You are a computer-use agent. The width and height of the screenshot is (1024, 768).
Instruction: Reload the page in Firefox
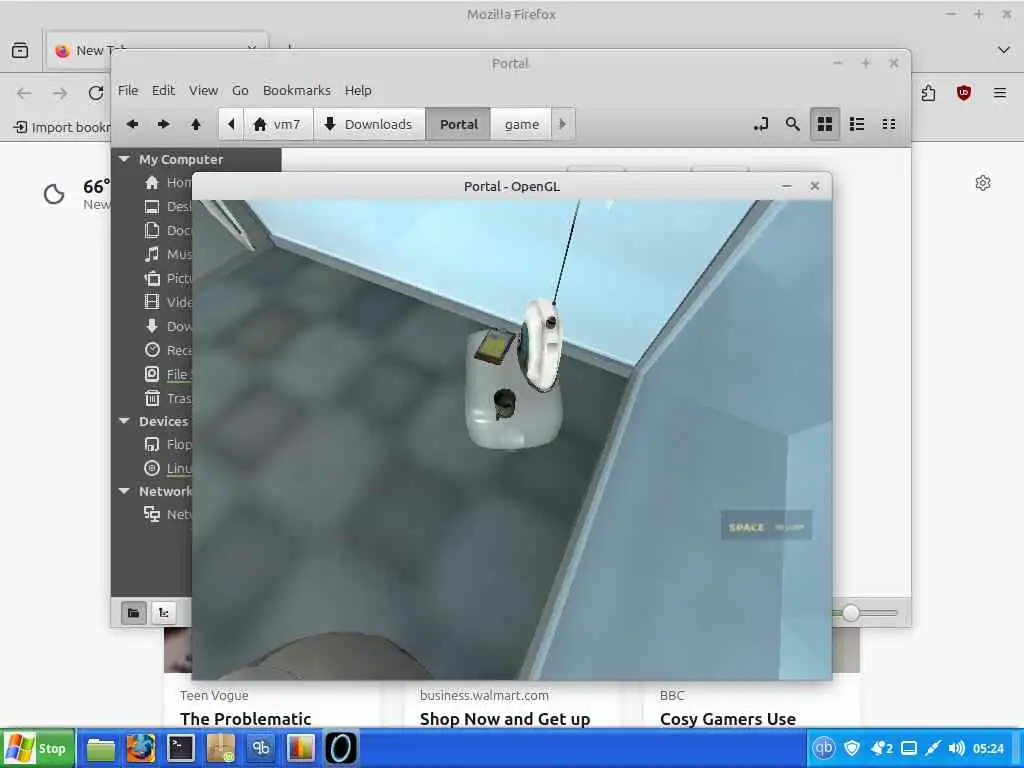click(x=96, y=93)
